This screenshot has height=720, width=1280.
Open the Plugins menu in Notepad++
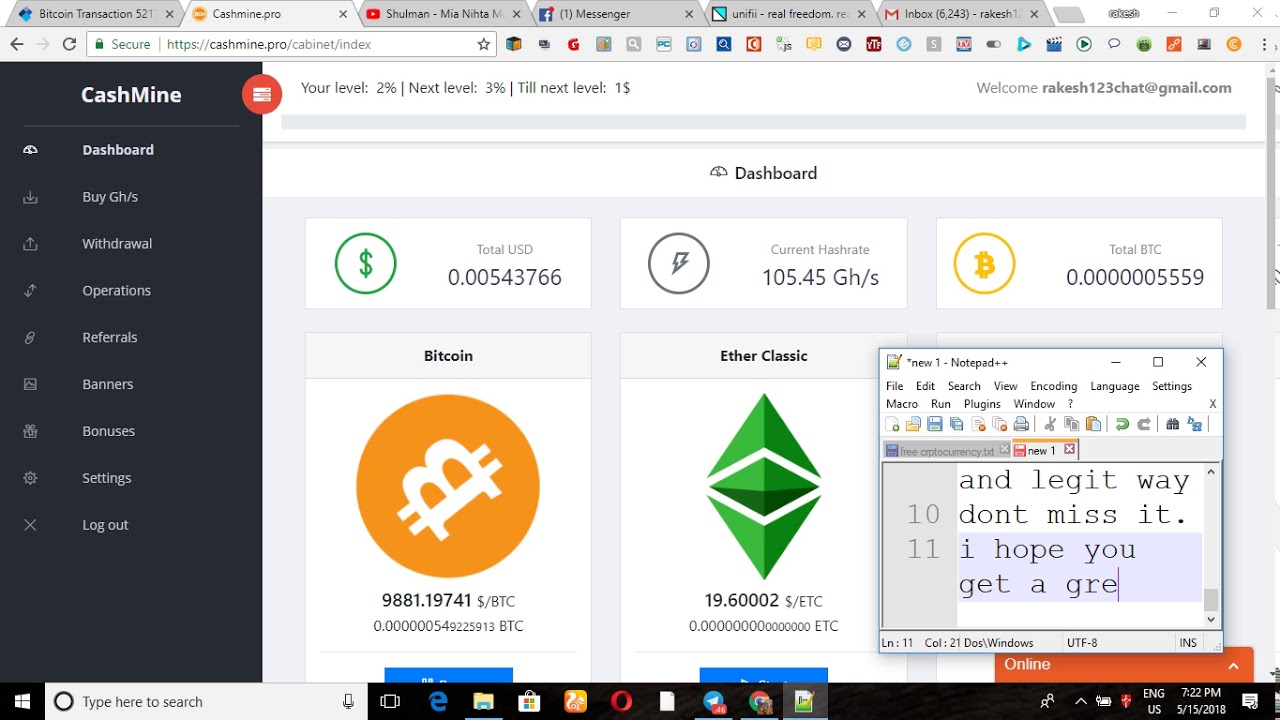[x=982, y=404]
